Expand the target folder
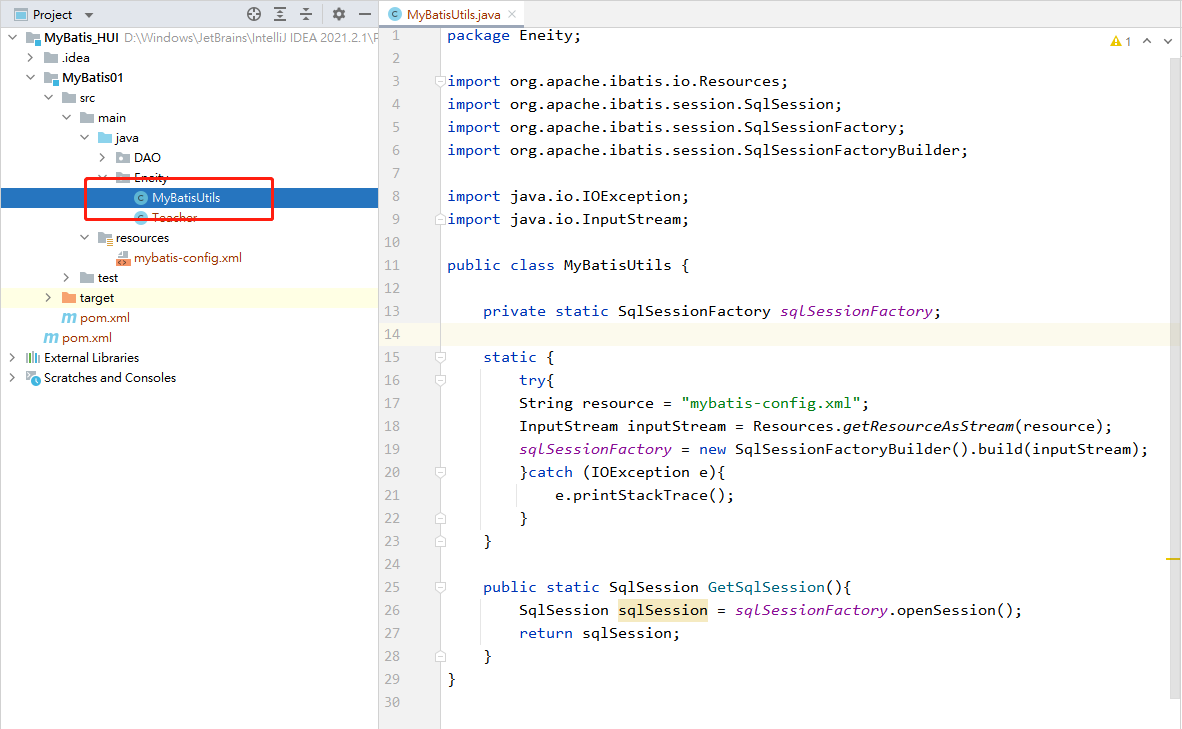Screen dimensions: 1182x729 point(48,298)
